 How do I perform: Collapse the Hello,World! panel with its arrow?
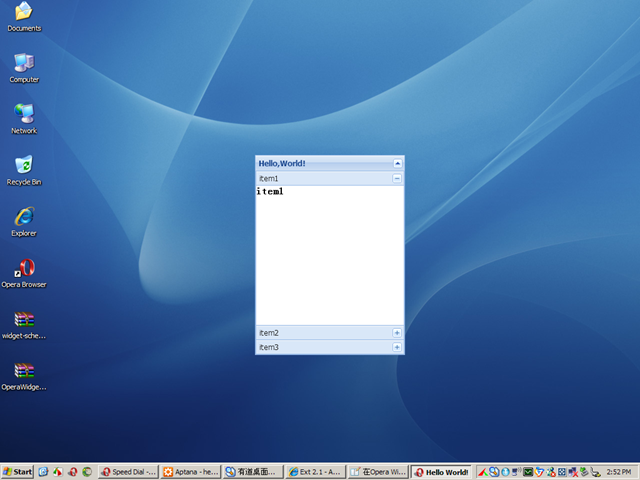[x=397, y=163]
